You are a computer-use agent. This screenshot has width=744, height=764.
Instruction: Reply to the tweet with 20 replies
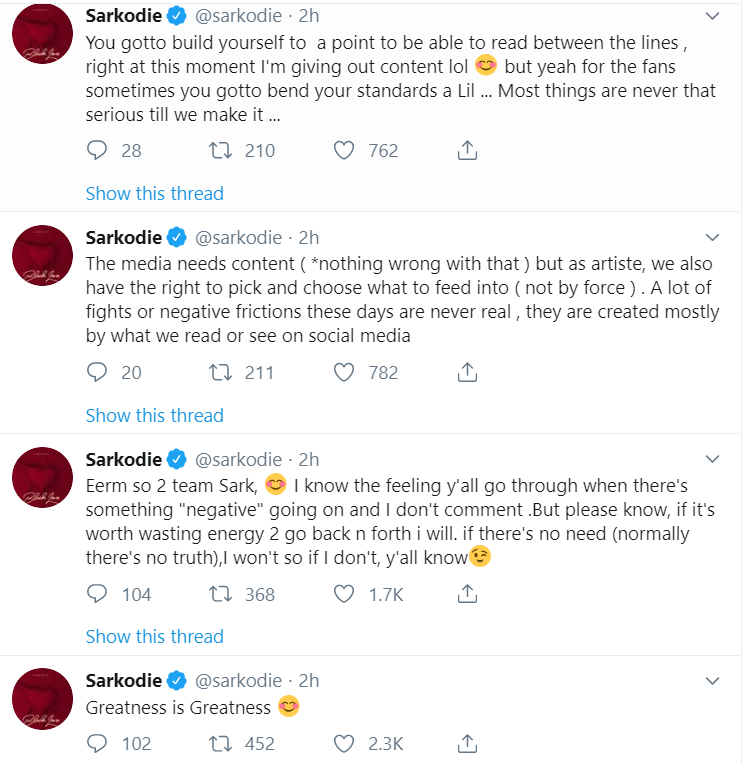[97, 373]
